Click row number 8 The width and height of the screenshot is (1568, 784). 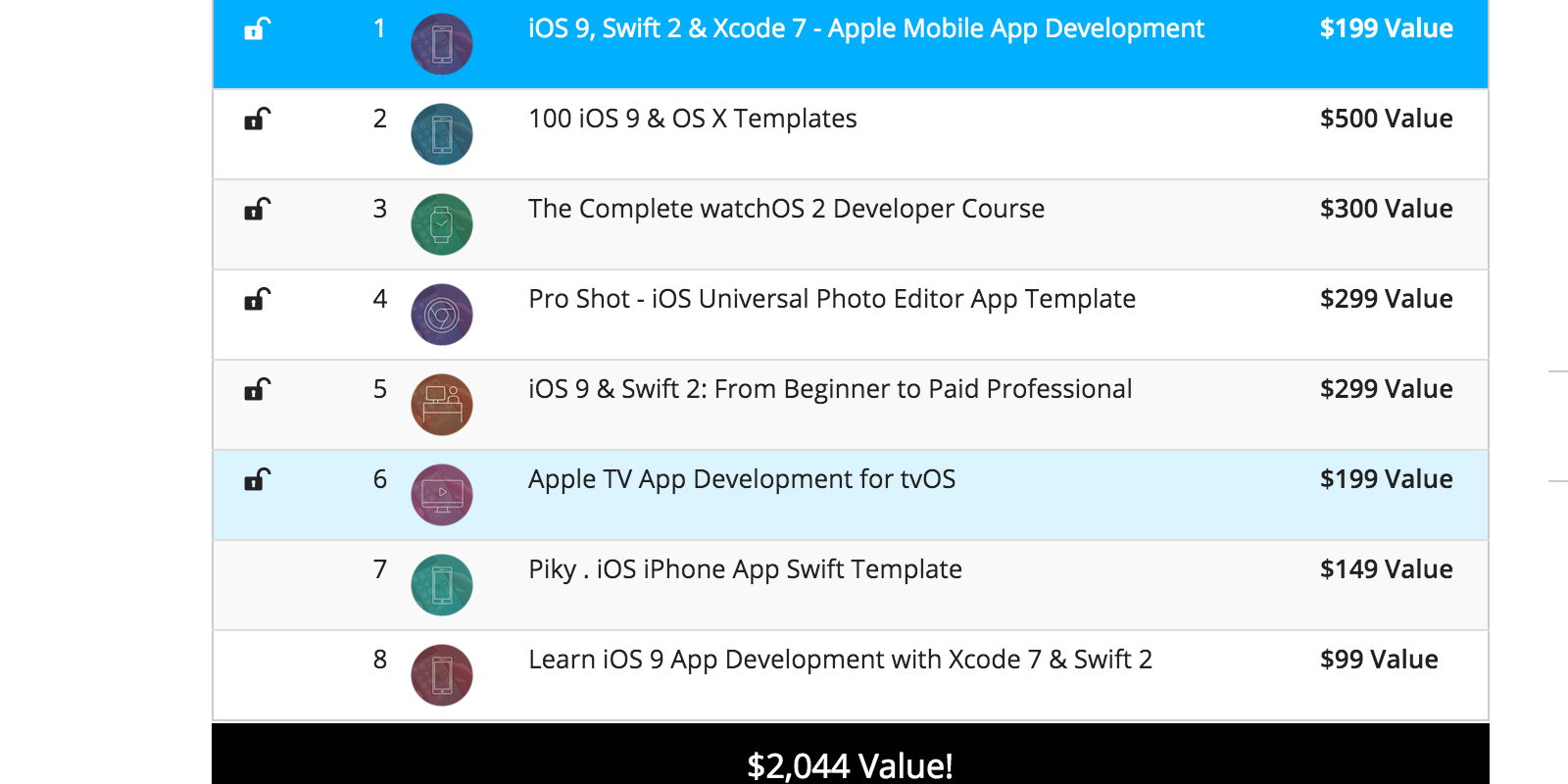click(380, 660)
